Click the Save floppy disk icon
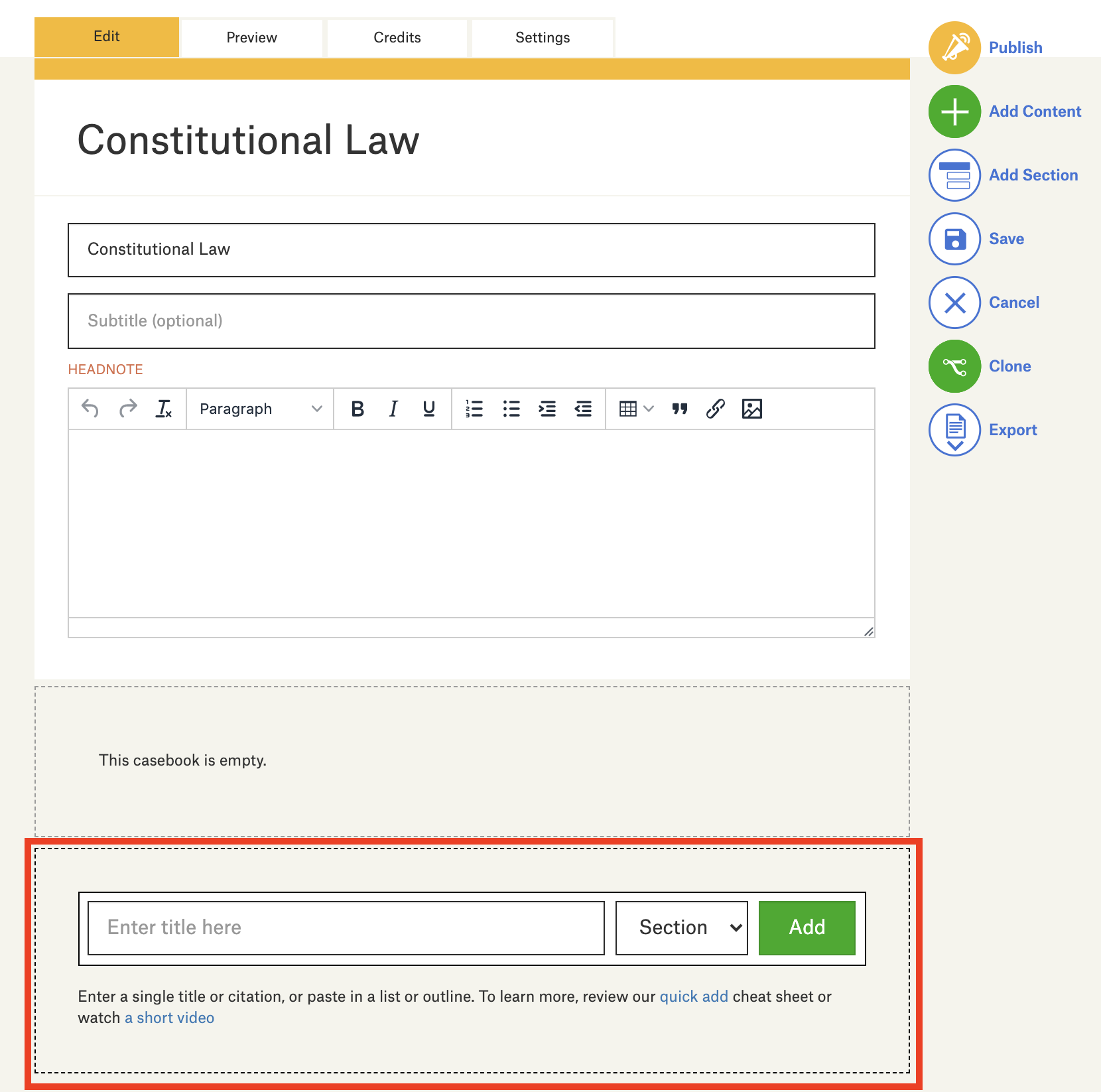Image resolution: width=1101 pixels, height=1092 pixels. point(954,239)
